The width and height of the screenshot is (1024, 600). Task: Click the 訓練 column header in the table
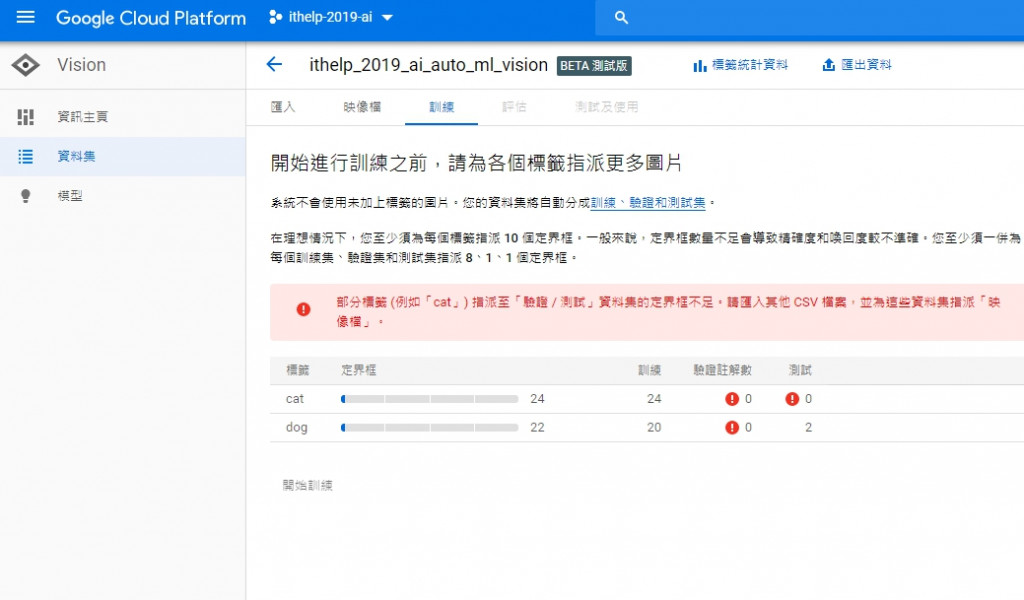click(649, 370)
